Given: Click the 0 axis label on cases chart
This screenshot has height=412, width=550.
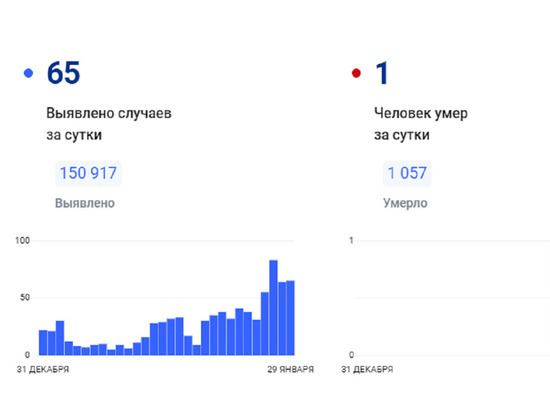Looking at the screenshot, I should pos(27,354).
